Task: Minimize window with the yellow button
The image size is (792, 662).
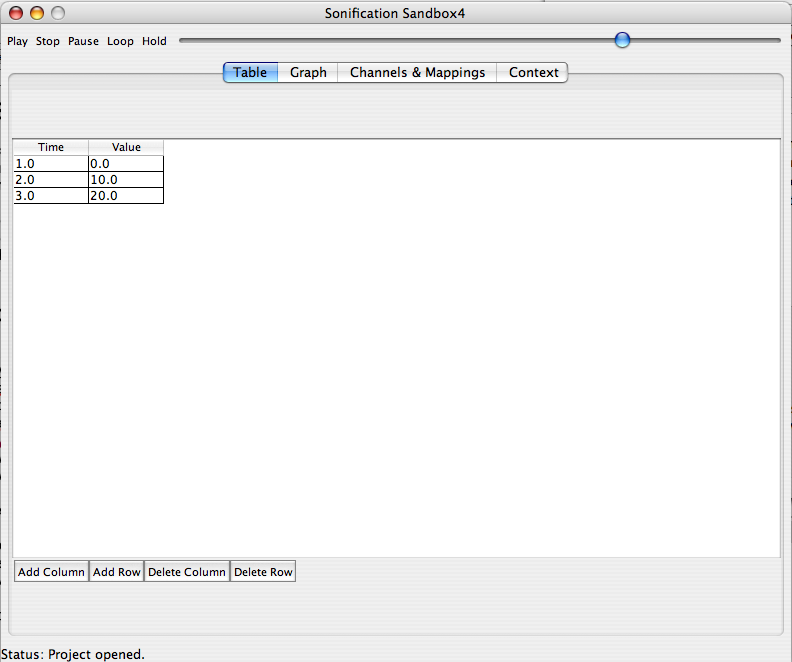Action: click(37, 13)
